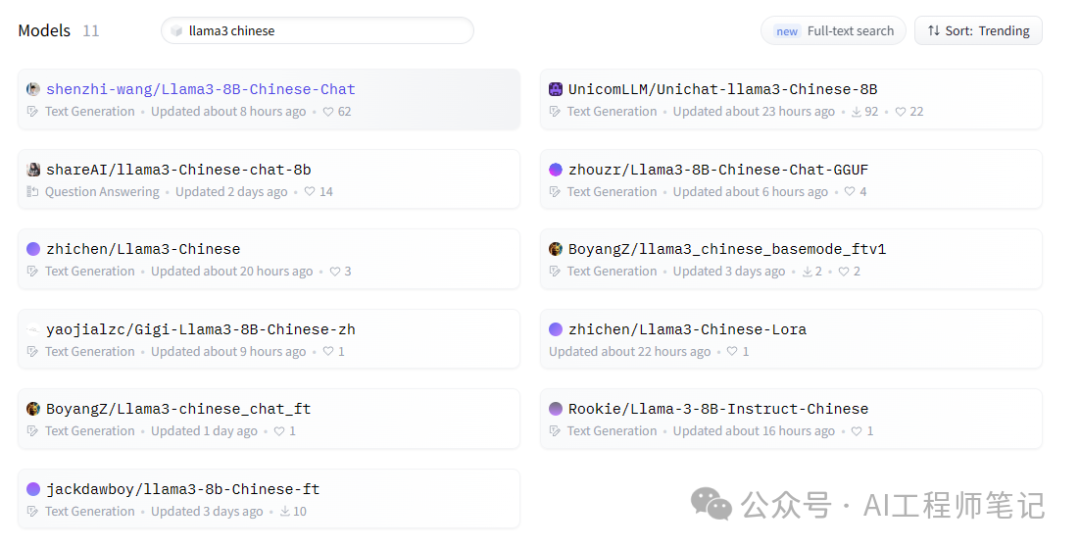Click the shenzhi-wang user avatar icon

pyautogui.click(x=33, y=89)
